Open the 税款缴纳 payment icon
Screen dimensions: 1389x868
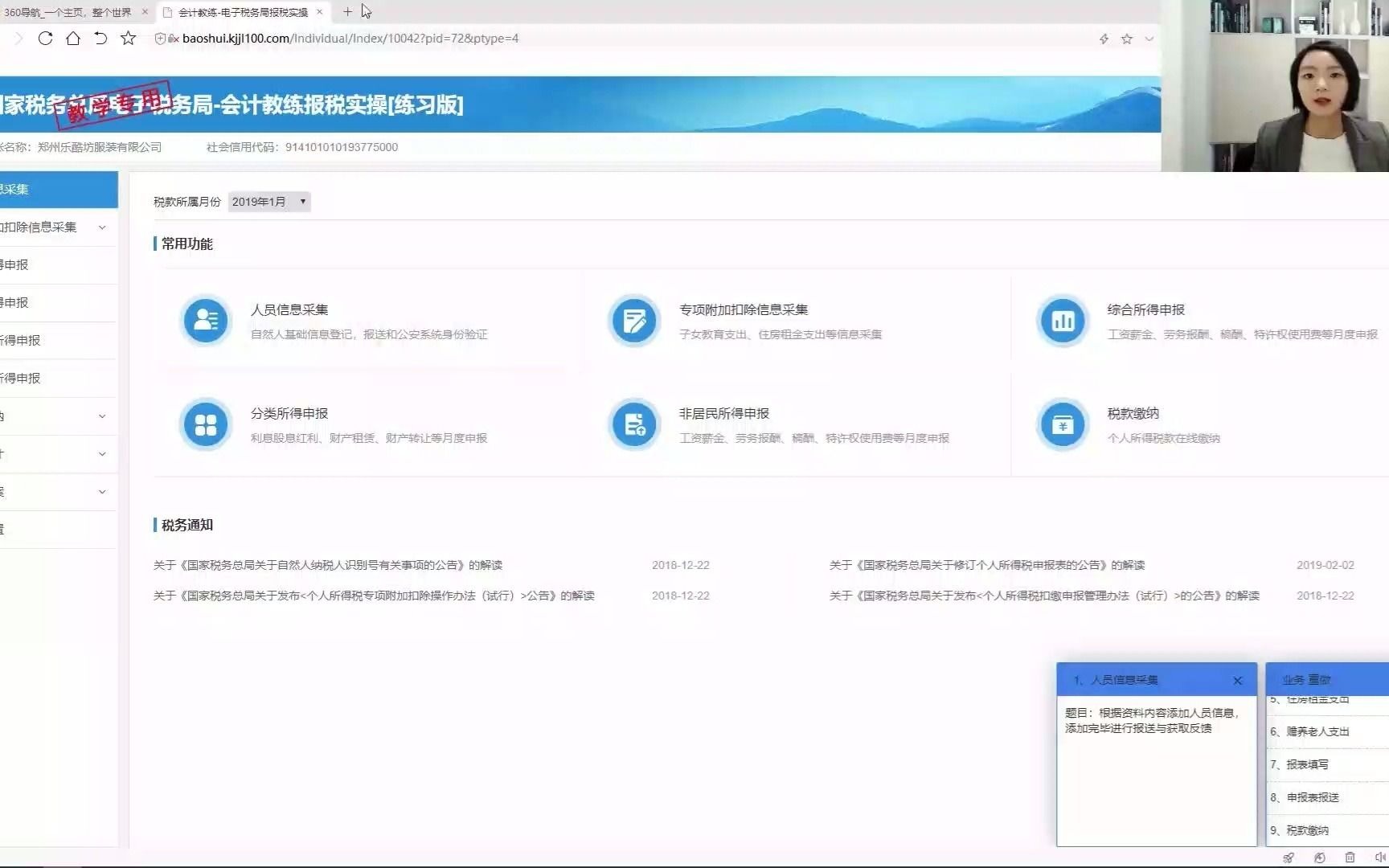click(1063, 424)
